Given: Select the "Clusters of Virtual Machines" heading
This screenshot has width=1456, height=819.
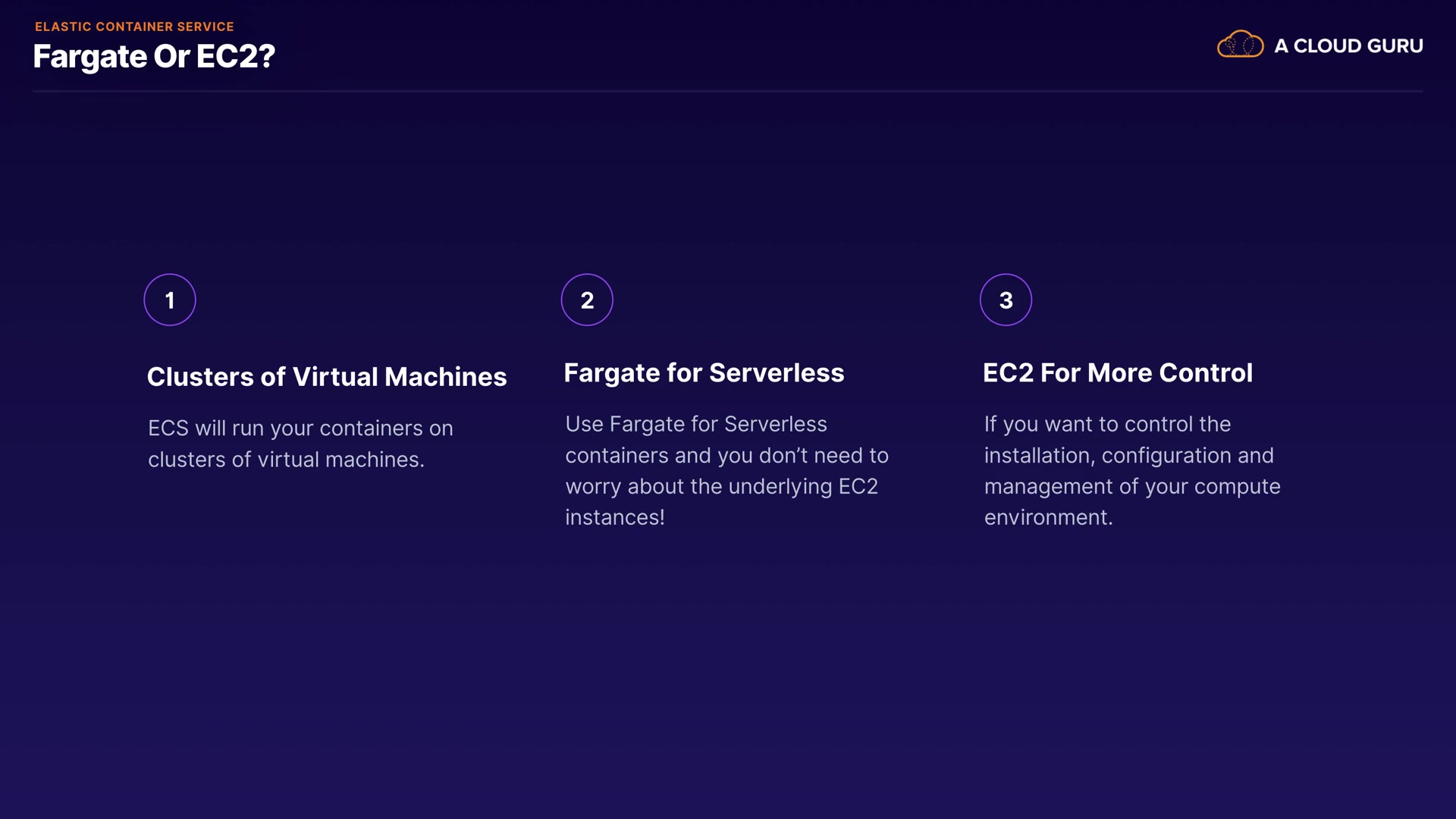Looking at the screenshot, I should tap(326, 377).
